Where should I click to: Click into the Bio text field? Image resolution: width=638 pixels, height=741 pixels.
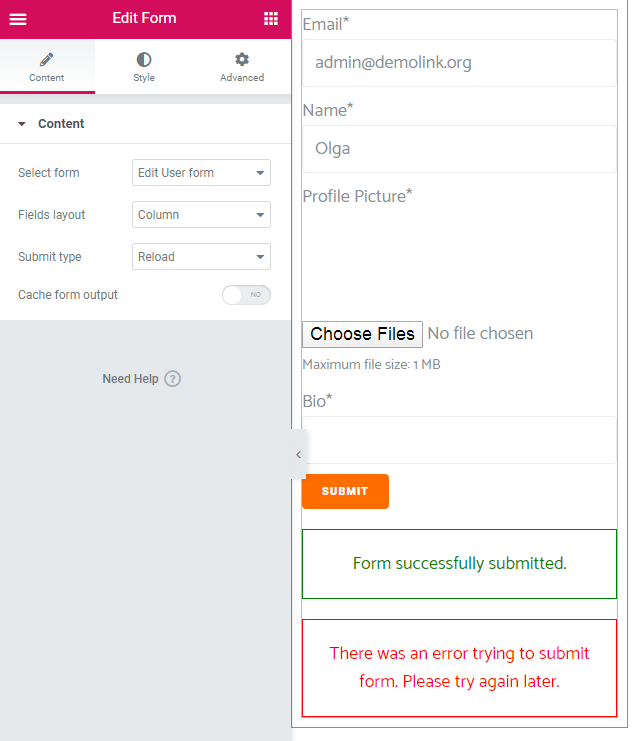459,440
